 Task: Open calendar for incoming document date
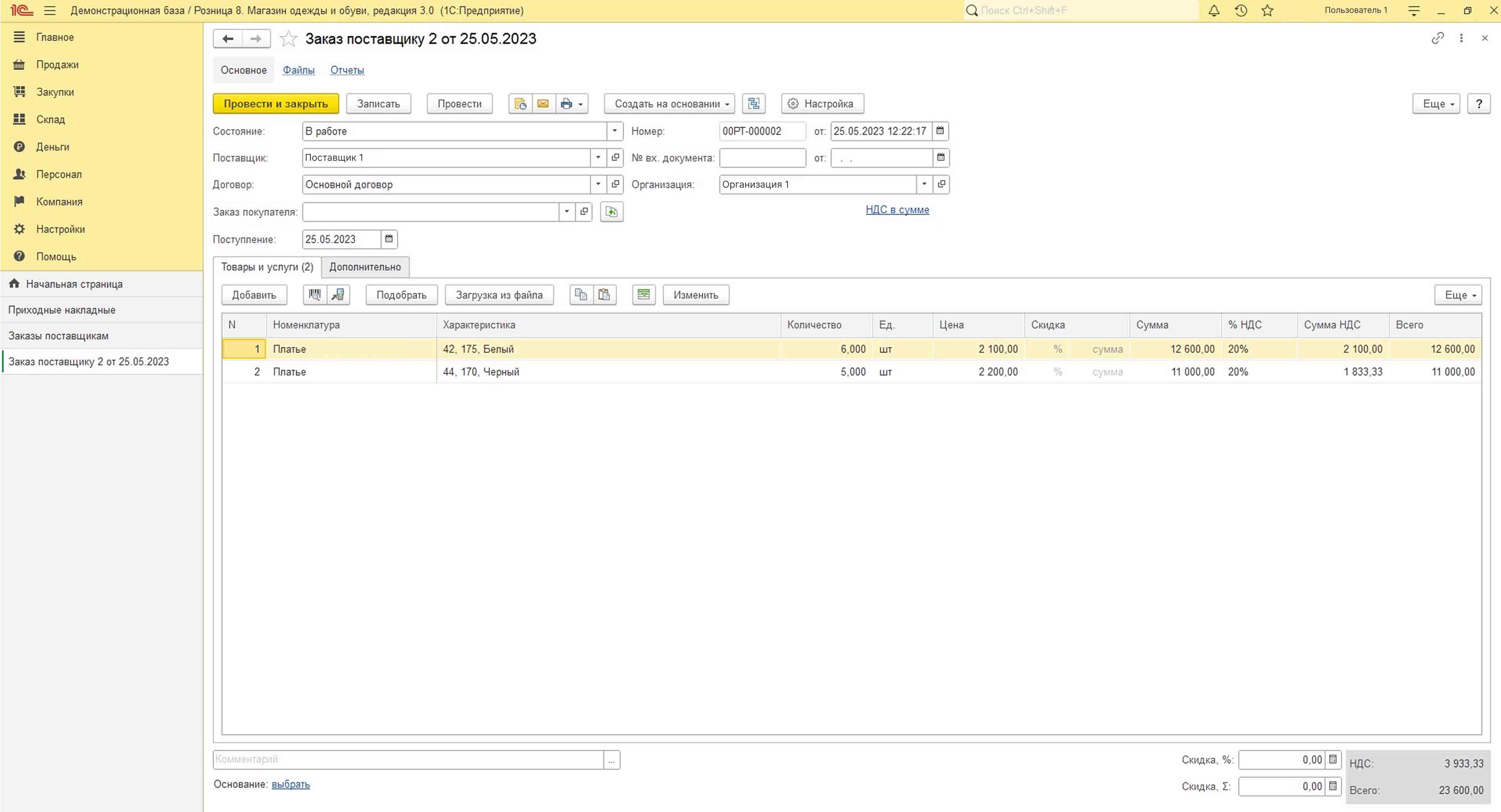(940, 158)
